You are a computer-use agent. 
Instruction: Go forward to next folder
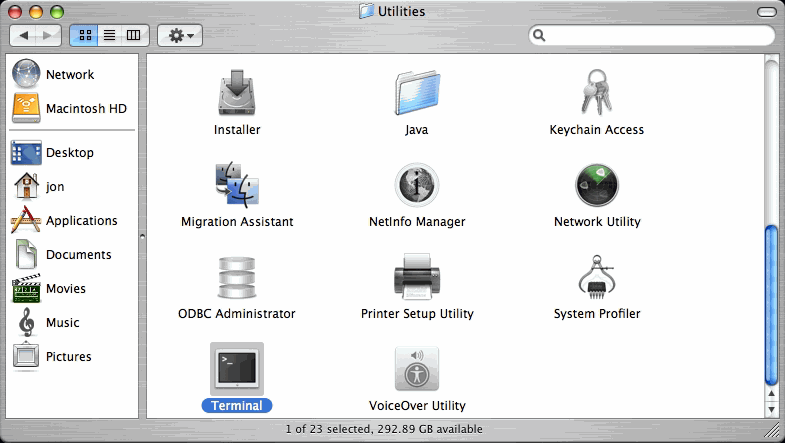coord(48,35)
